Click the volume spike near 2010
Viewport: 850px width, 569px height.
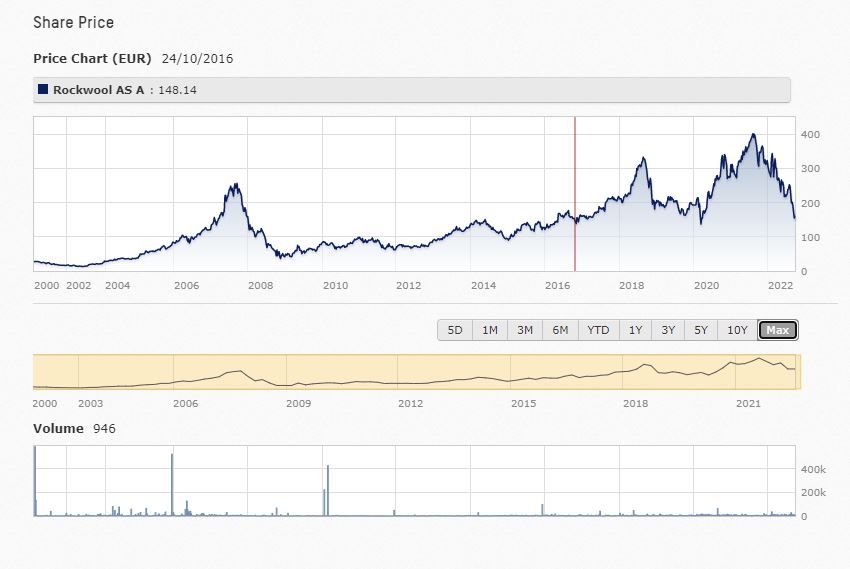pos(327,490)
